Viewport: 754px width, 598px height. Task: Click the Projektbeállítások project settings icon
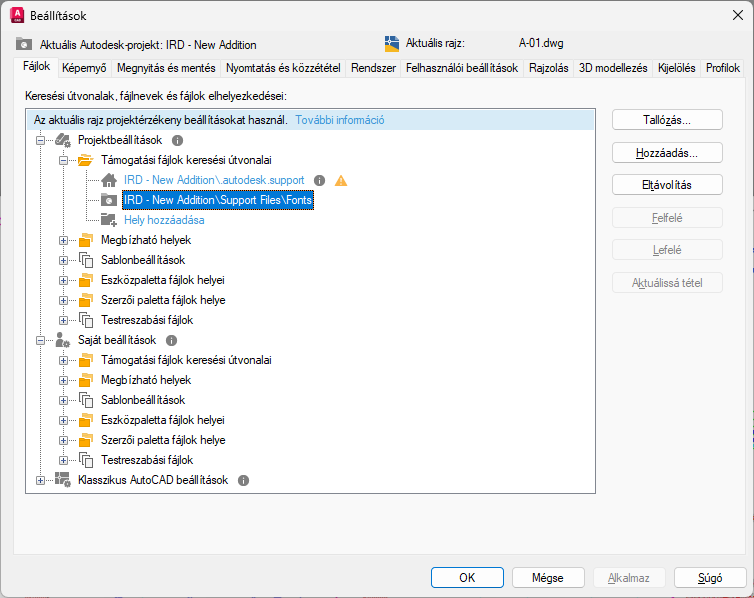63,140
